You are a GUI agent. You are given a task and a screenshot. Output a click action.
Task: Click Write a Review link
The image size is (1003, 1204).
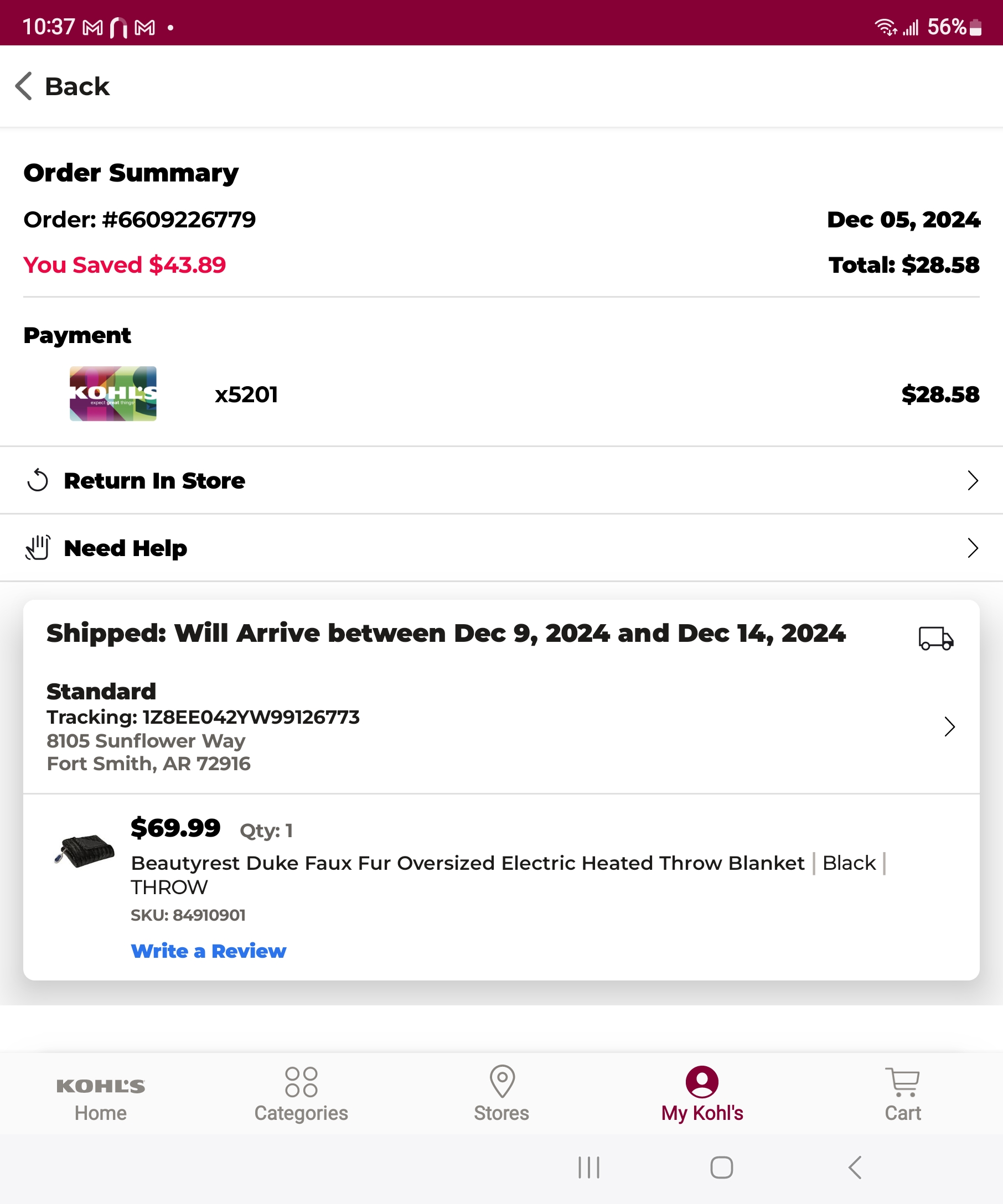pos(208,951)
